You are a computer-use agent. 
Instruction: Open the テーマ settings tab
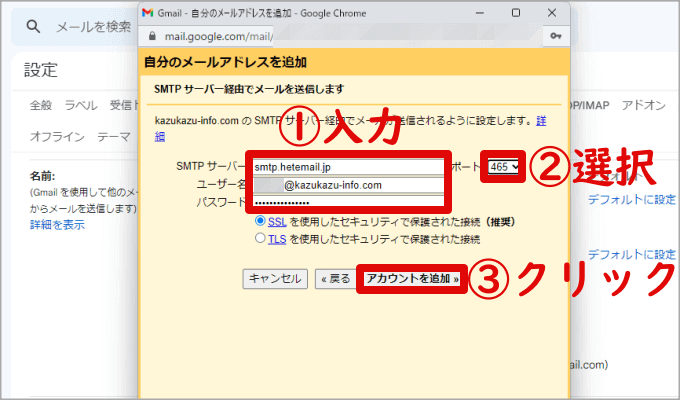114,137
